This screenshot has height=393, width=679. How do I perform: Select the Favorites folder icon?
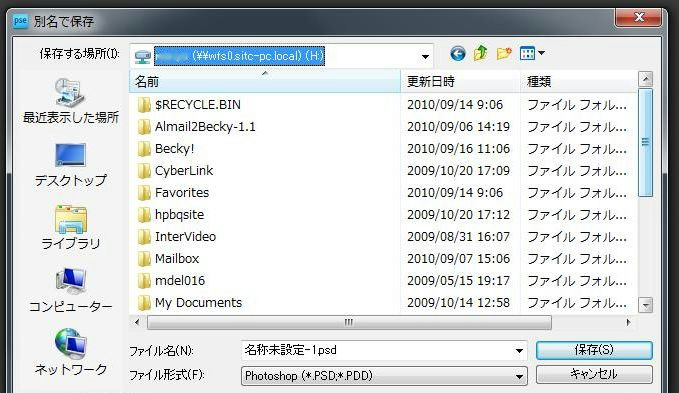144,193
